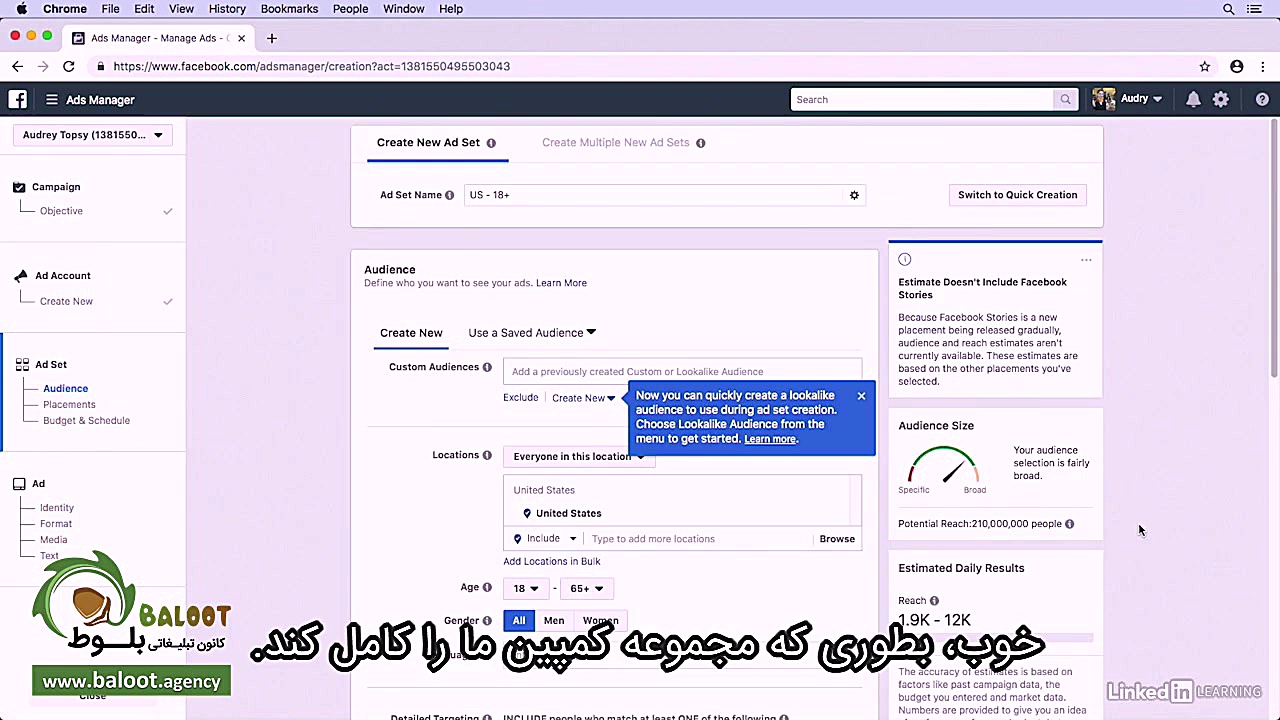Open the Bookmarks menu
The height and width of the screenshot is (720, 1280).
coord(289,9)
